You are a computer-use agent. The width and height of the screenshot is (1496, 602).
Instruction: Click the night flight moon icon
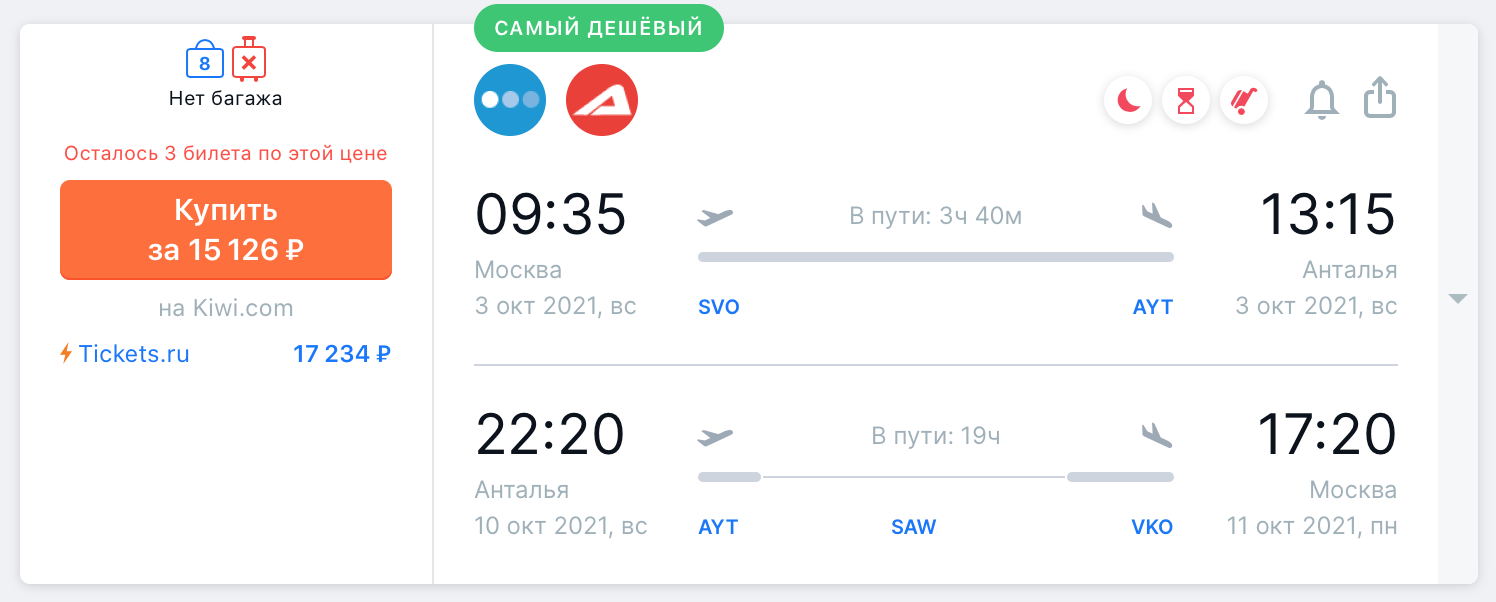1128,101
